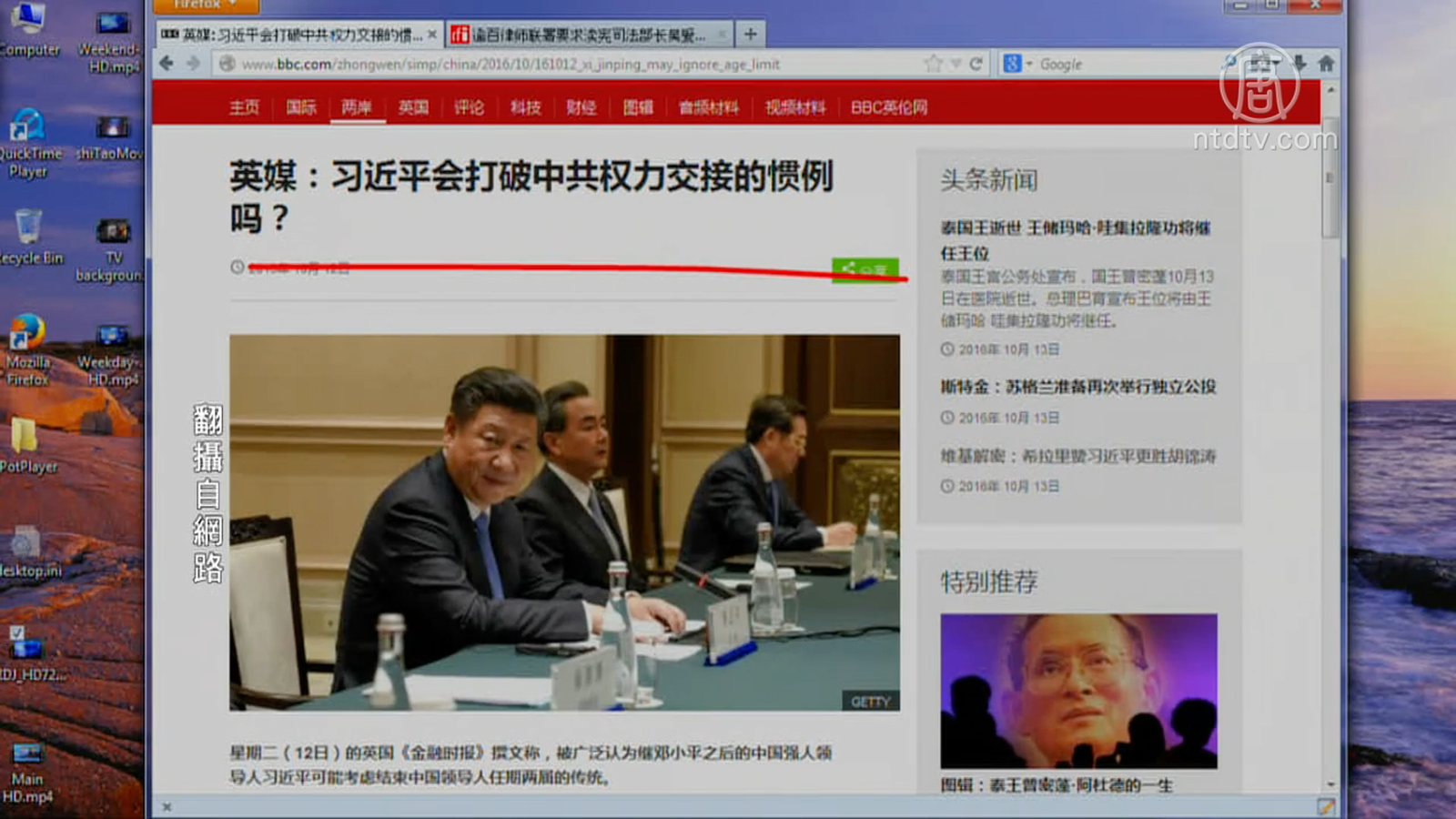Open the Downloads arrow icon in toolbar
The image size is (1456, 819).
(x=1299, y=64)
